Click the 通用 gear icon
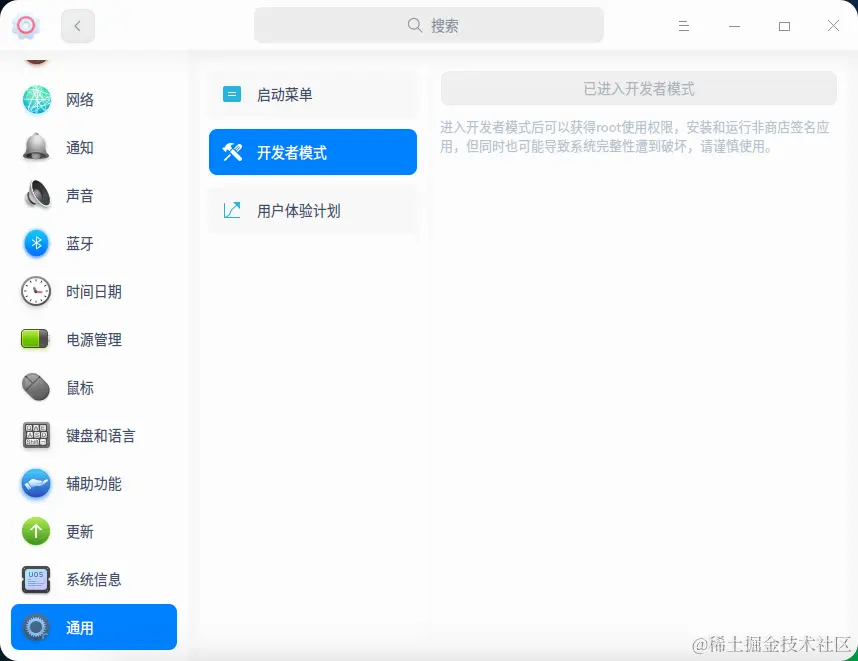 [x=35, y=627]
